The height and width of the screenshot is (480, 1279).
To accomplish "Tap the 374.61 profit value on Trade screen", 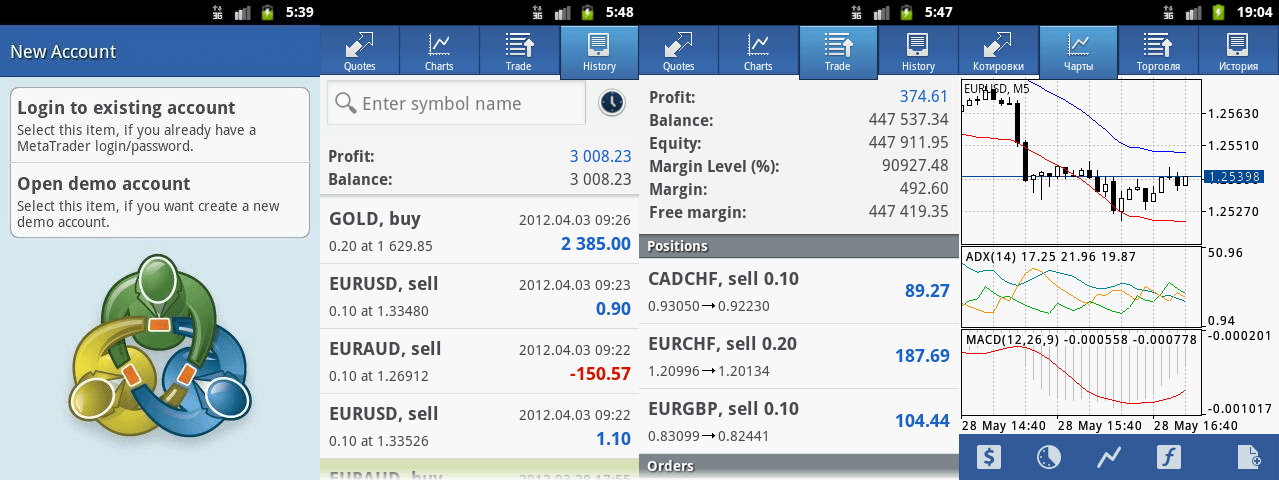I will (923, 97).
